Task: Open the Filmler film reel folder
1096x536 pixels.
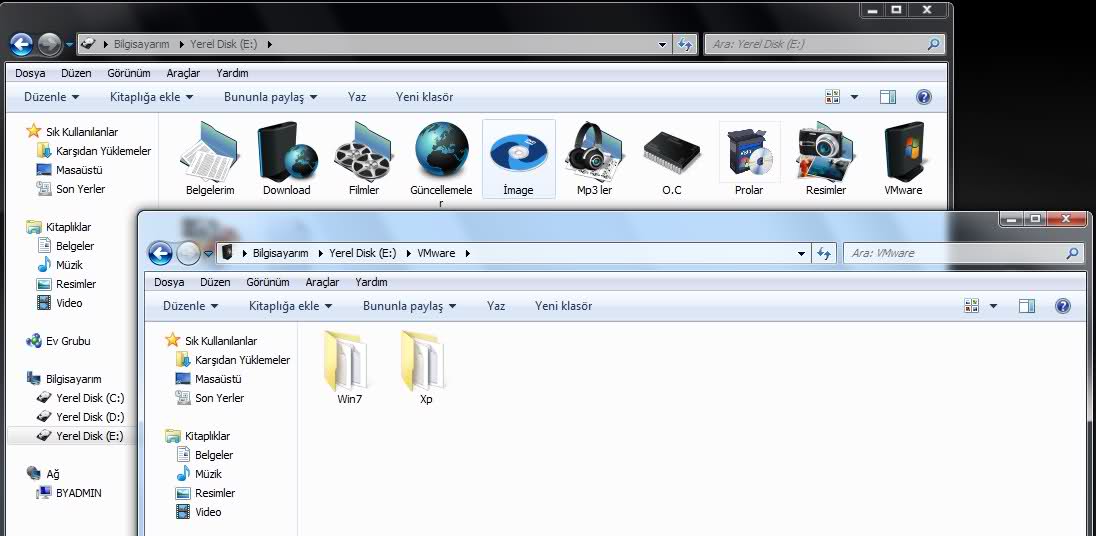Action: pyautogui.click(x=363, y=152)
